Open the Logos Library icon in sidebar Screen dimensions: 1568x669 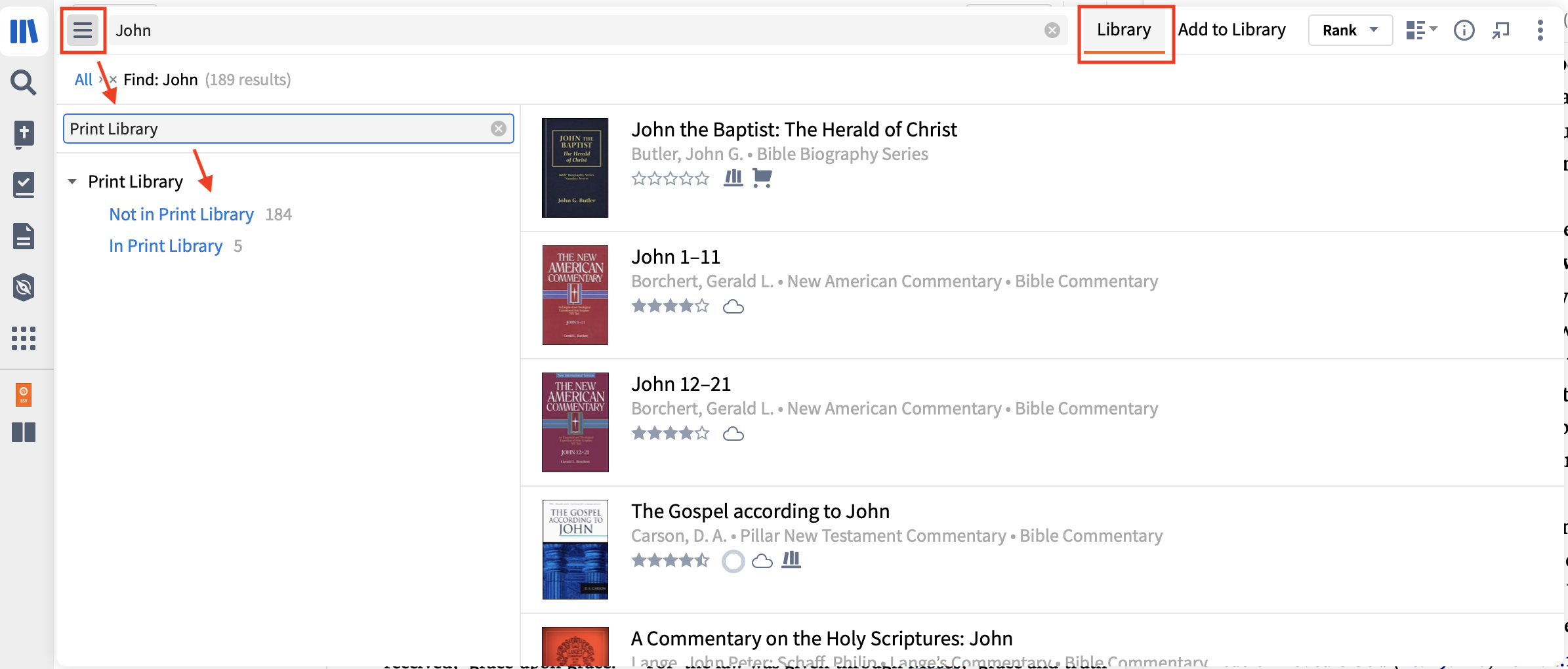pos(24,31)
